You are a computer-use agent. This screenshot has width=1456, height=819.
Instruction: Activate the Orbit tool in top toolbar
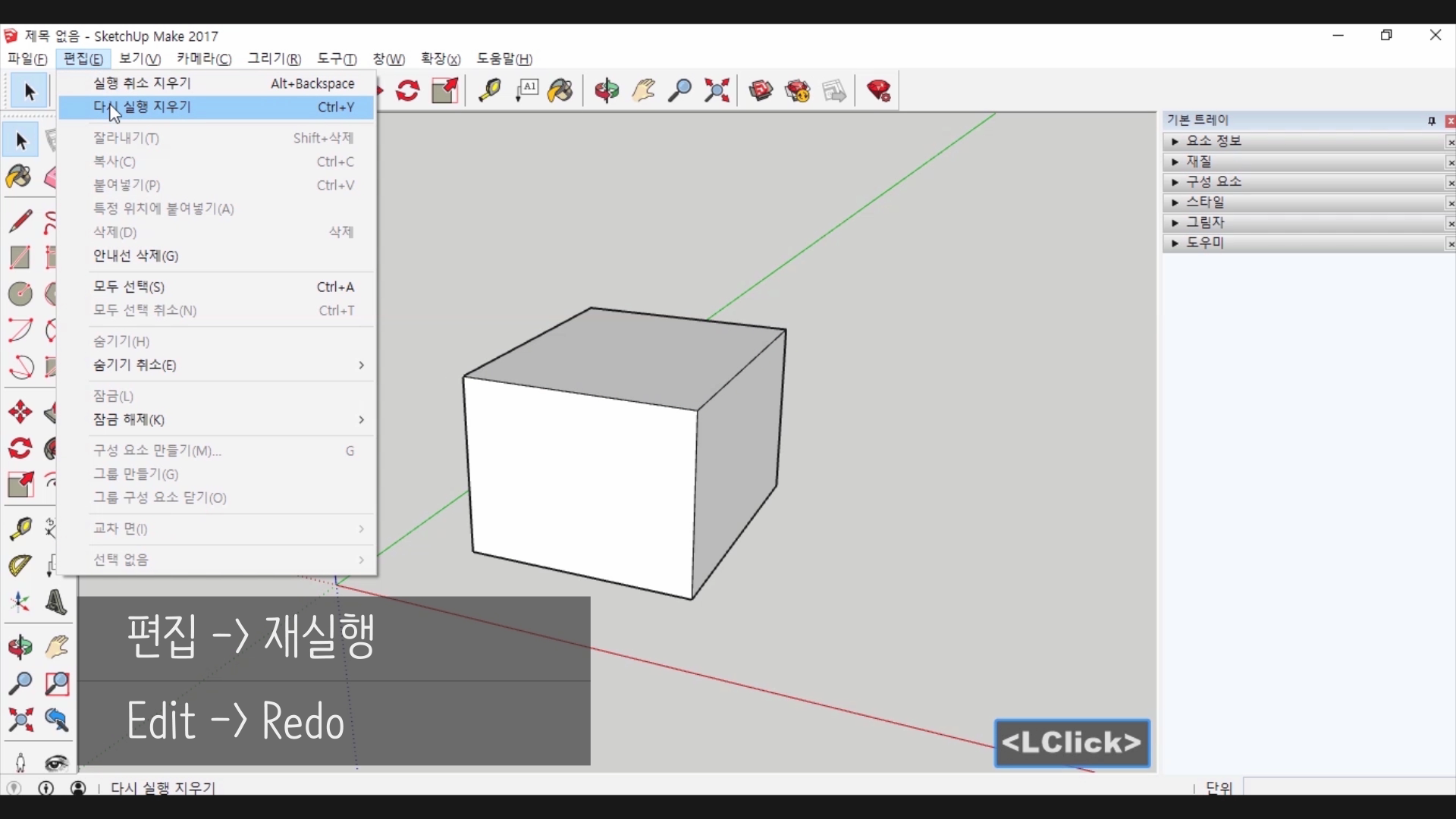(607, 91)
